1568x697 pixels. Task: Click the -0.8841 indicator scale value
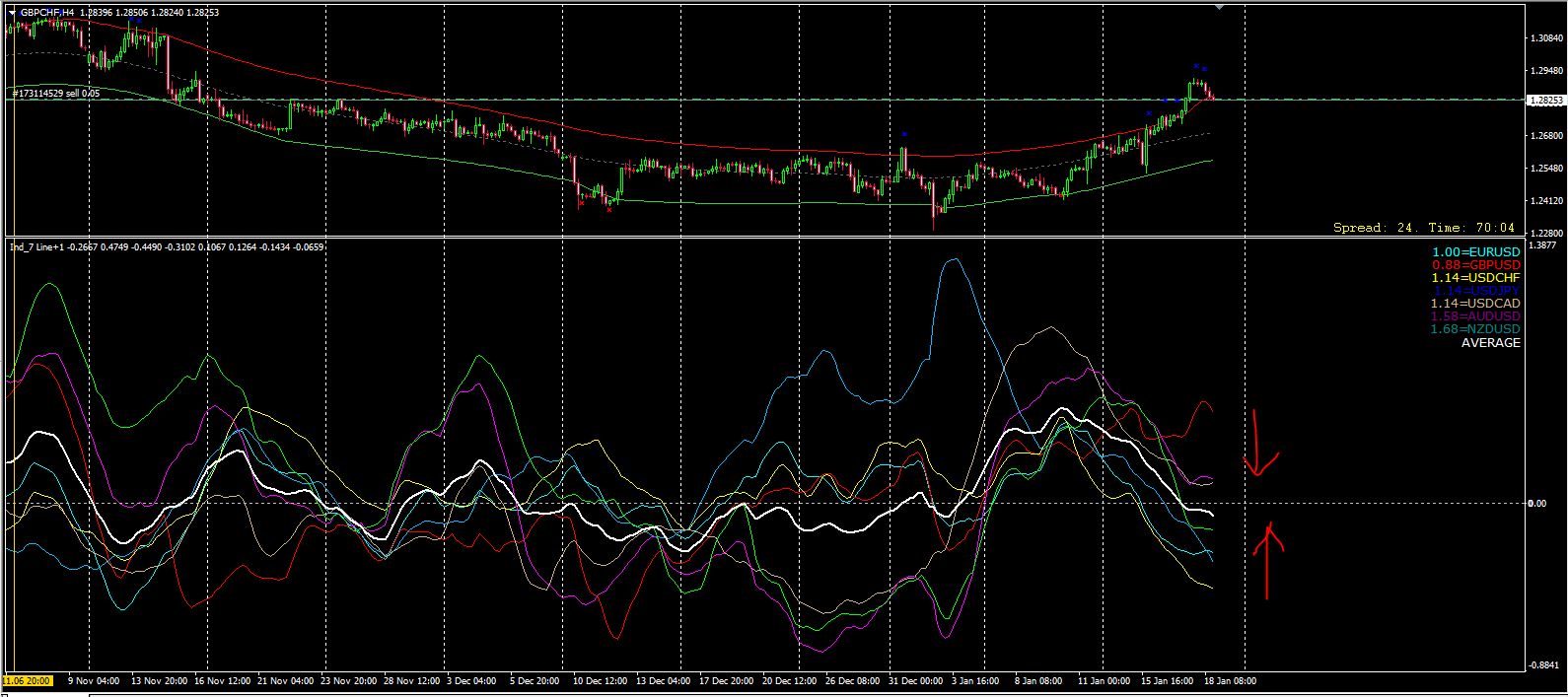(x=1544, y=665)
